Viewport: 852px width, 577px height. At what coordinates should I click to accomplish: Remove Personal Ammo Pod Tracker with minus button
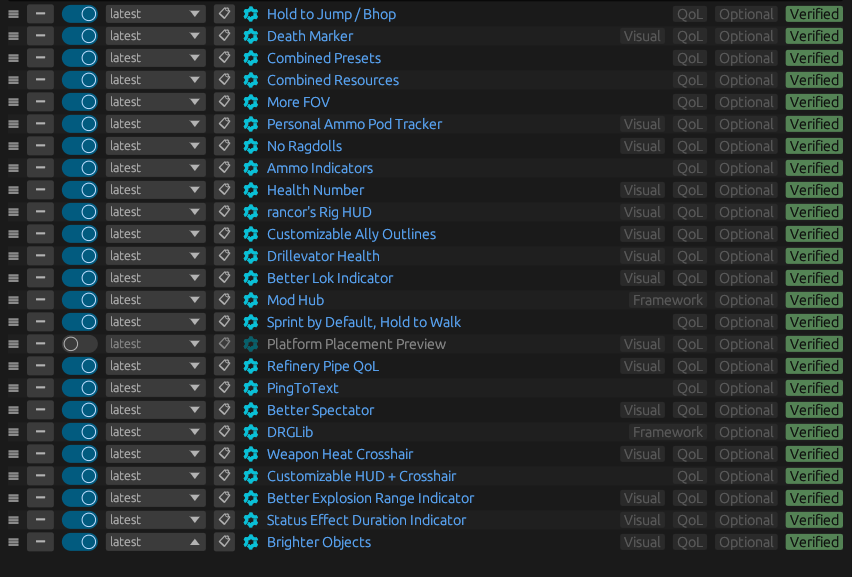(40, 124)
